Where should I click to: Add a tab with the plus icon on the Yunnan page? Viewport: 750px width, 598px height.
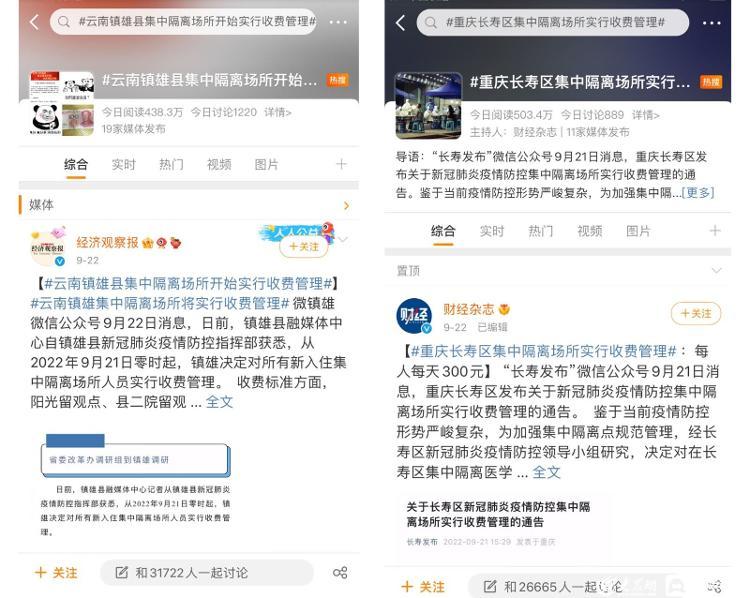point(341,164)
